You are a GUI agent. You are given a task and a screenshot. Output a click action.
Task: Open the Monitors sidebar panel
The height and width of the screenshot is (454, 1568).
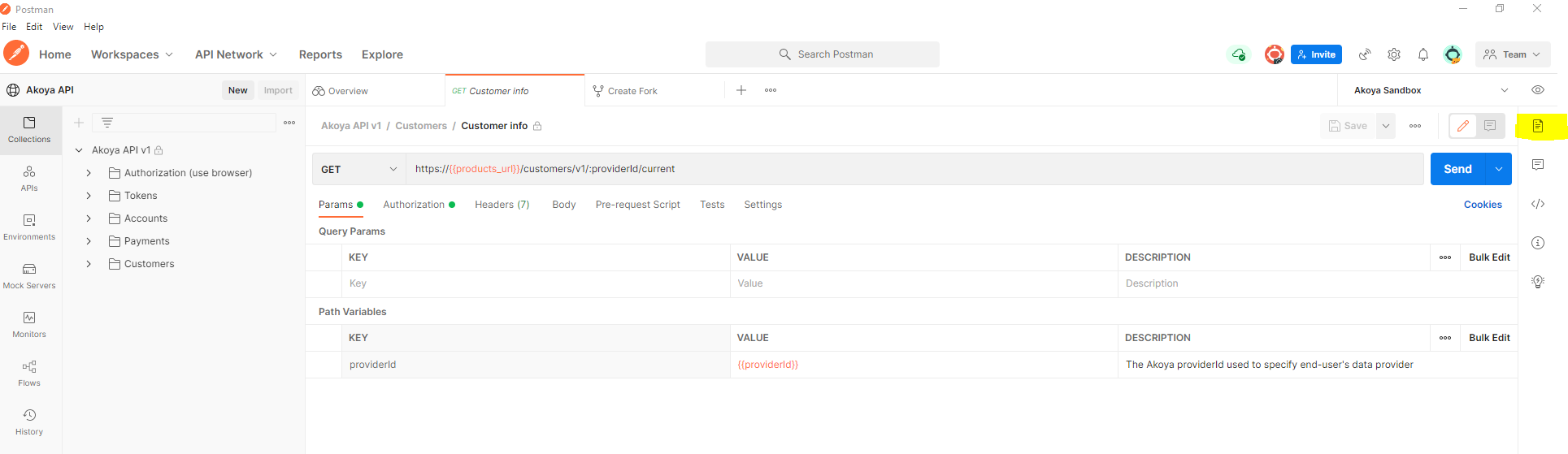pyautogui.click(x=29, y=324)
